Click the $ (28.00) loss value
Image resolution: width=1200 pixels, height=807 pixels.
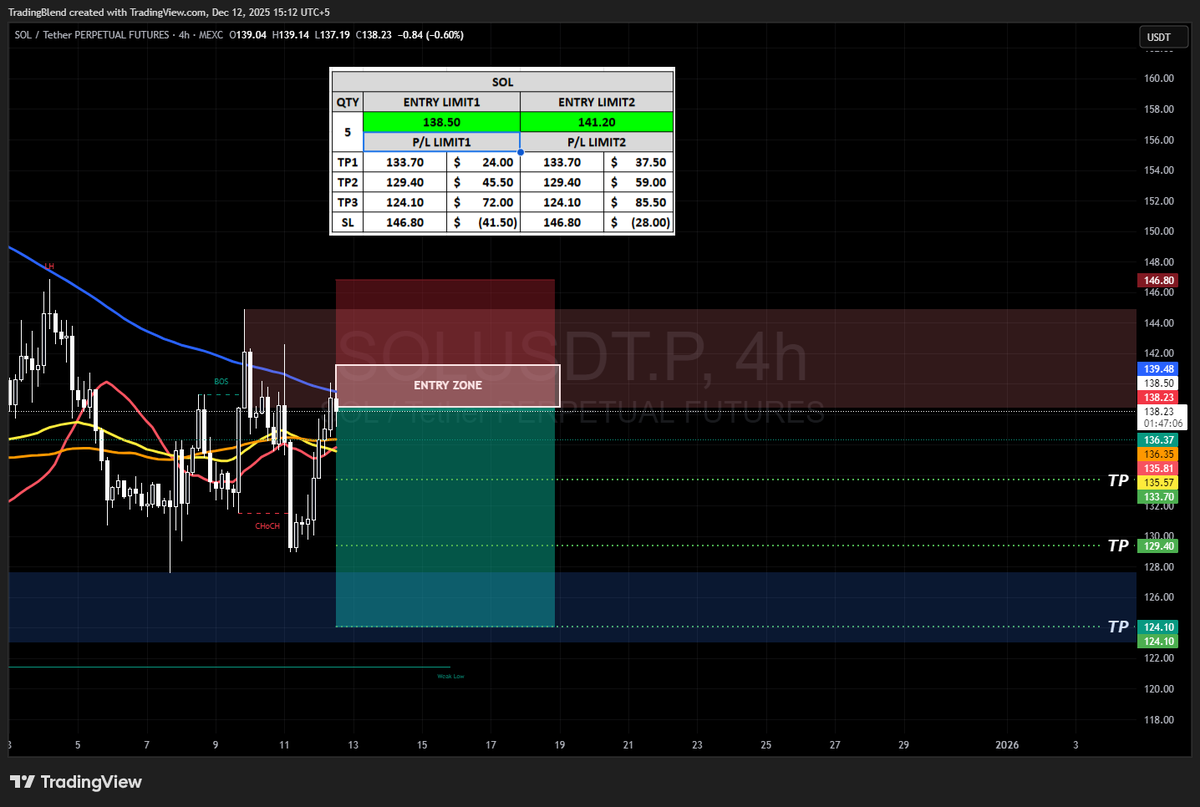638,223
